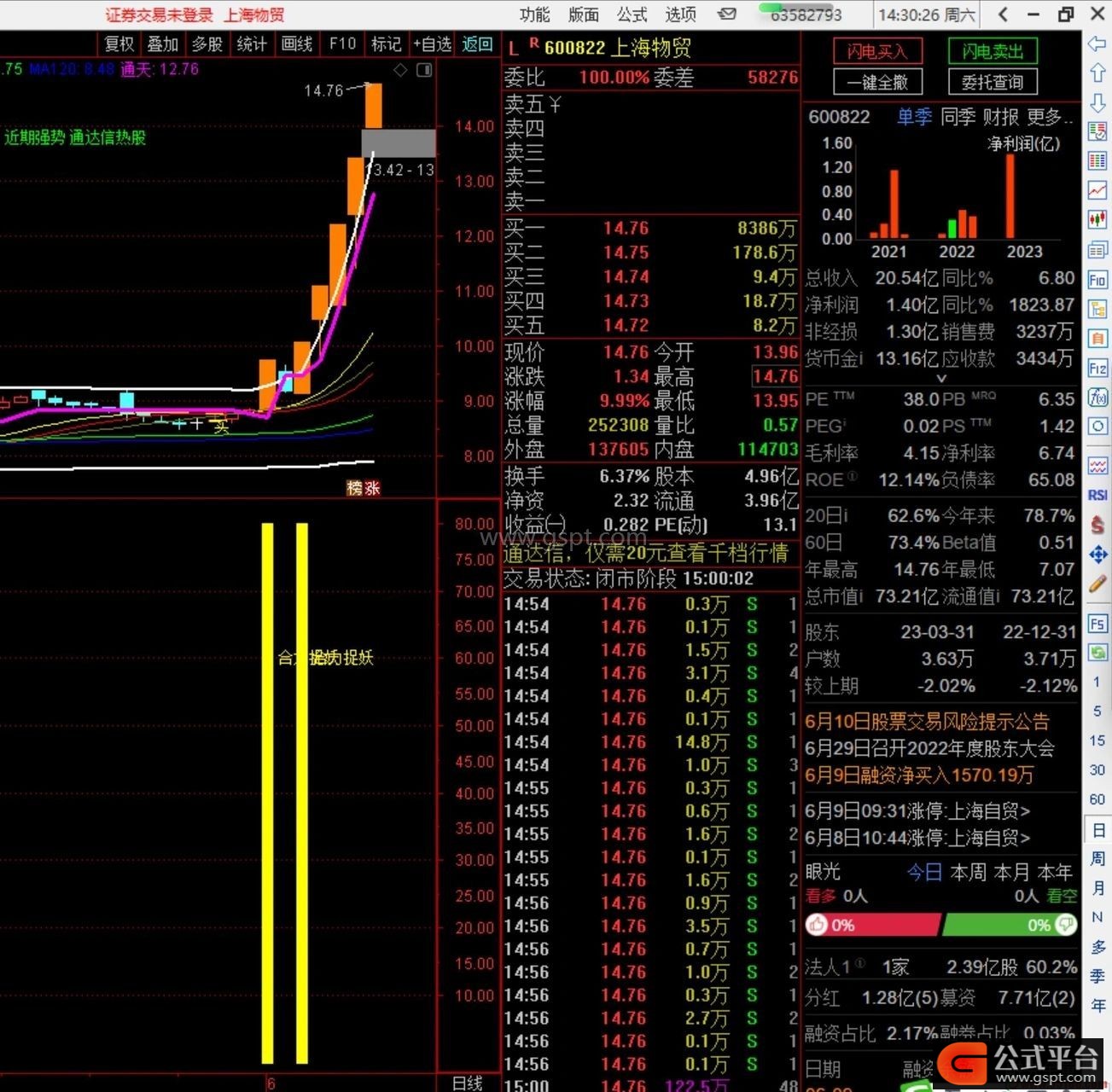
Task: Select the 同季 financial tab
Action: [x=958, y=117]
